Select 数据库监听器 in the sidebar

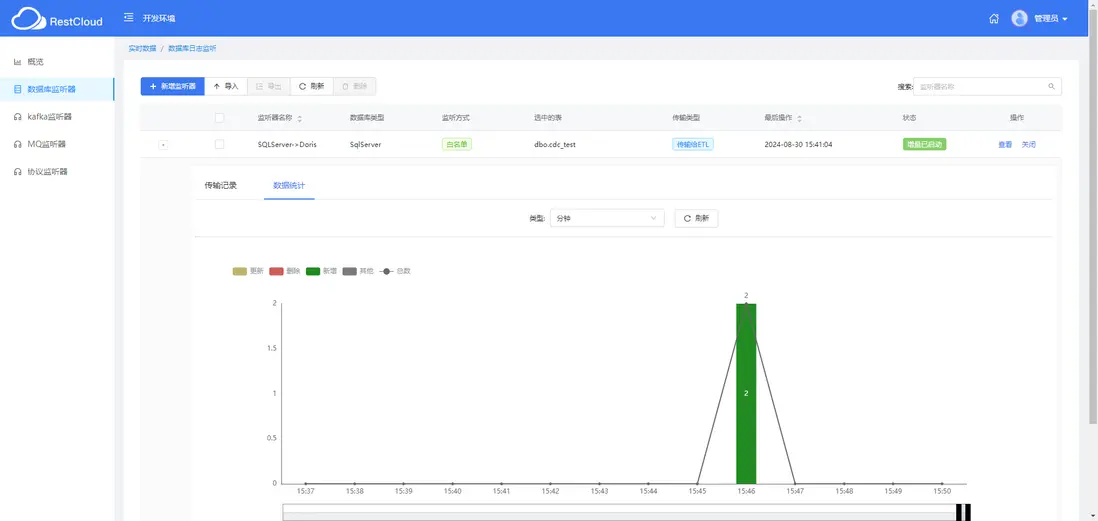[57, 89]
